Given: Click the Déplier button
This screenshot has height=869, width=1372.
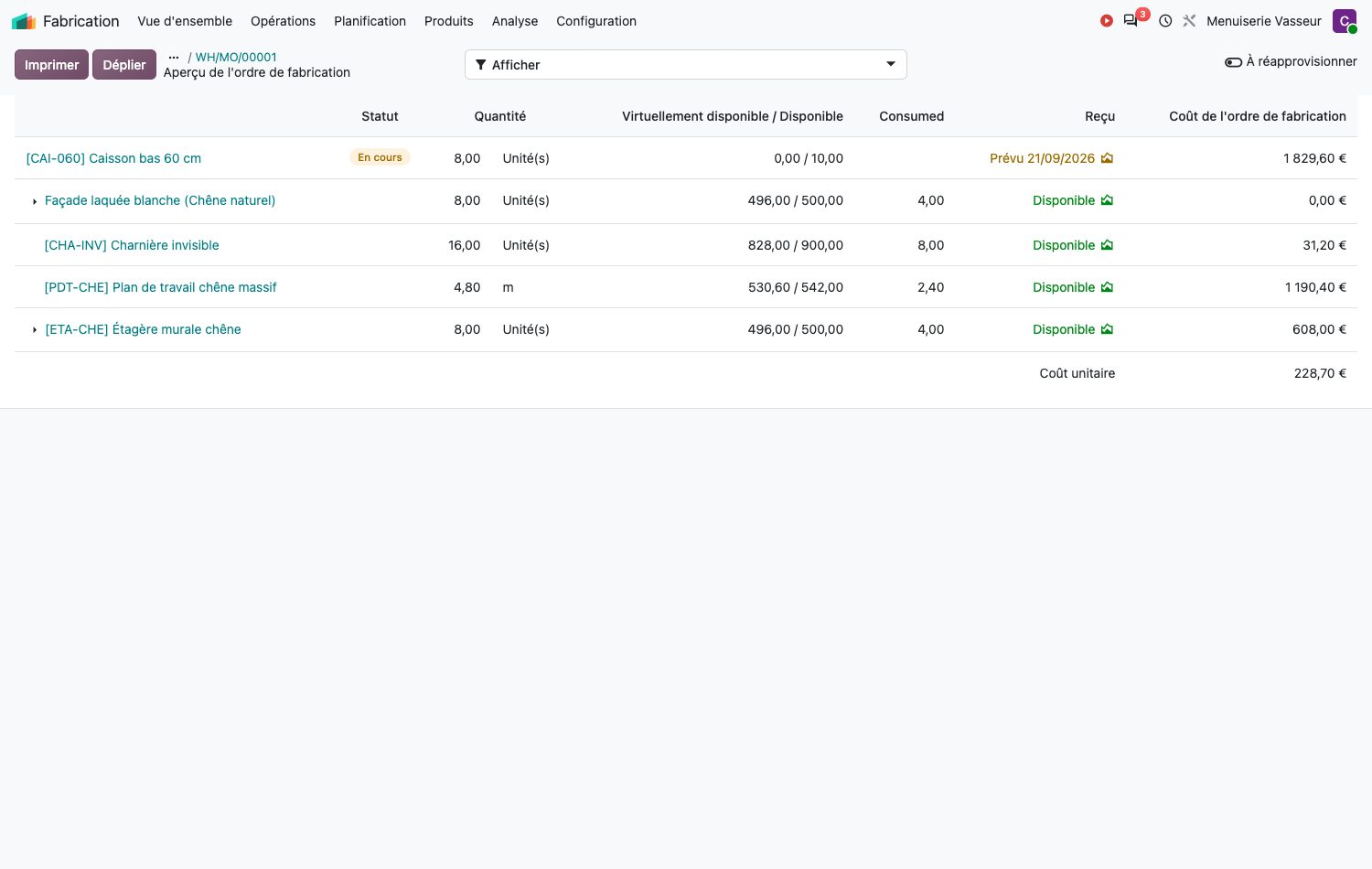Looking at the screenshot, I should (x=124, y=65).
